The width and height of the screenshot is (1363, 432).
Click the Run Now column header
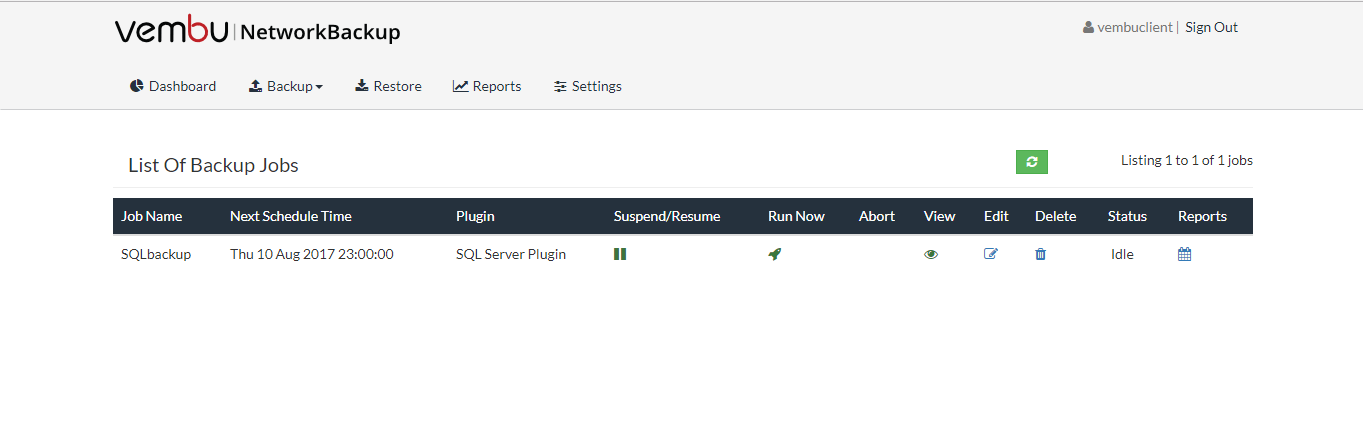click(796, 216)
